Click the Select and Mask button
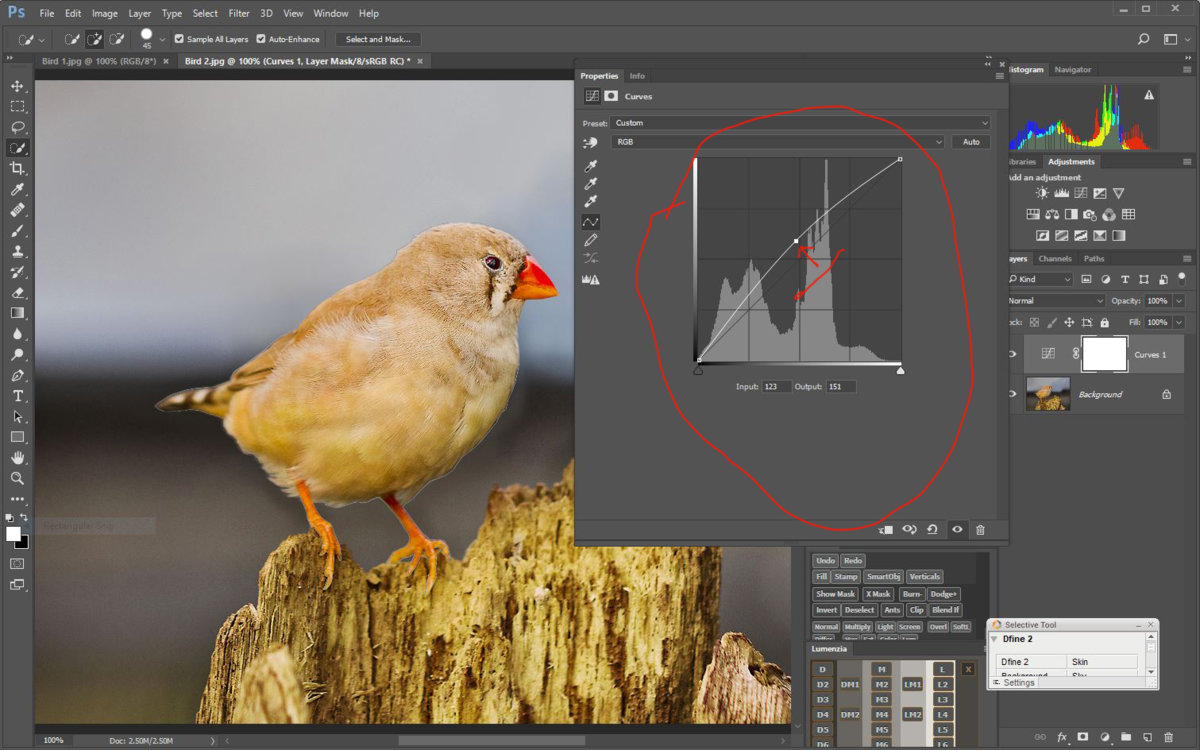 coord(378,40)
